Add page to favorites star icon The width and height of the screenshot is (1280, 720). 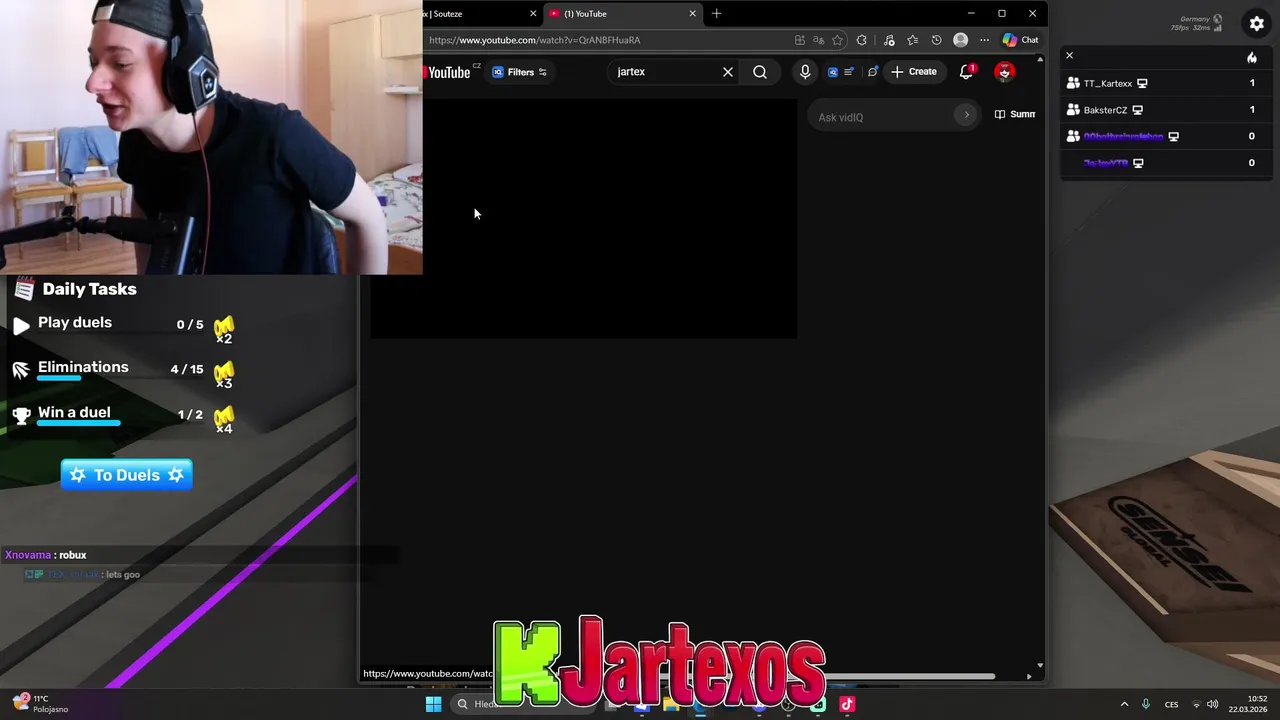(837, 40)
